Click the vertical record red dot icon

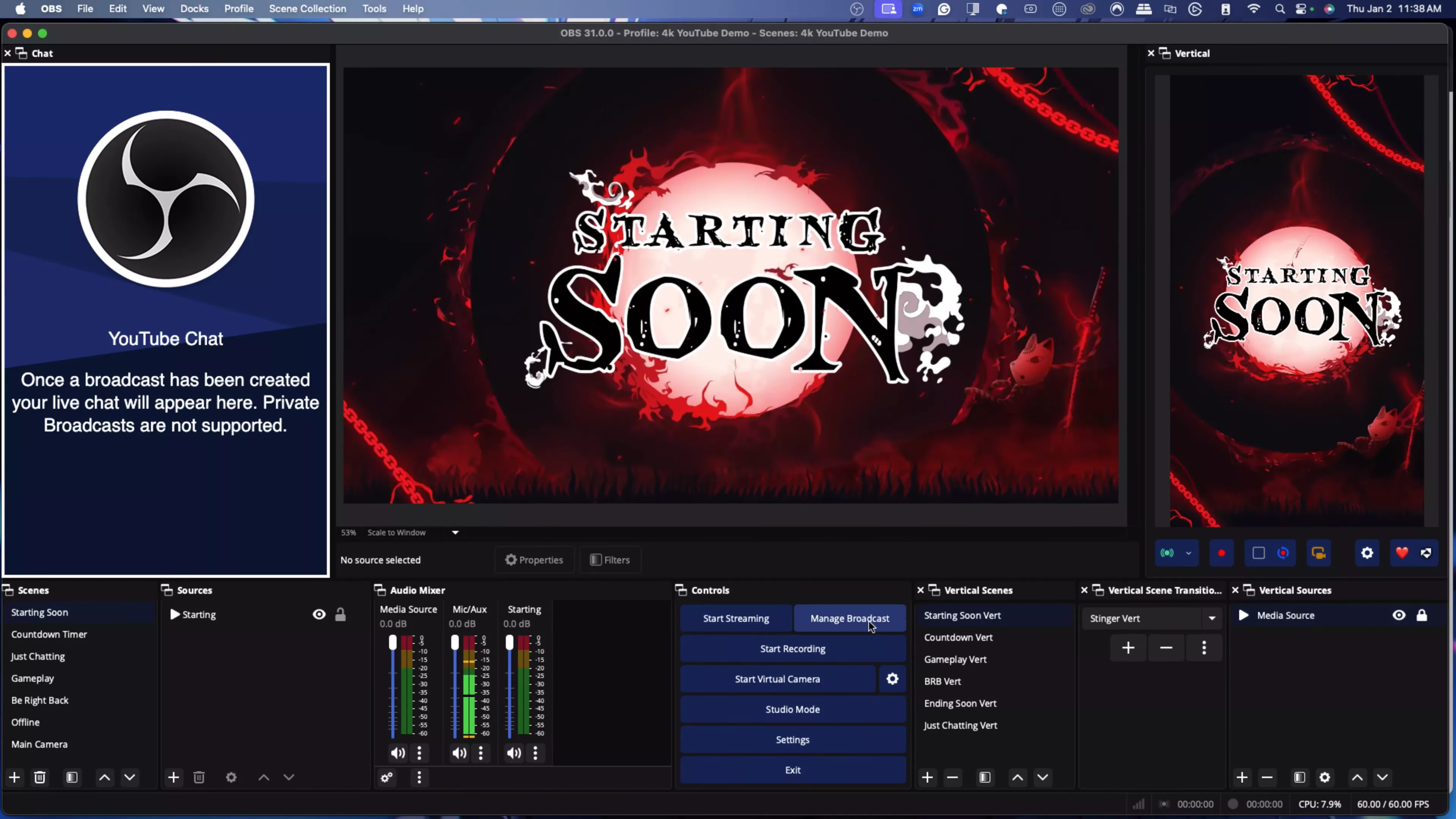click(x=1221, y=553)
